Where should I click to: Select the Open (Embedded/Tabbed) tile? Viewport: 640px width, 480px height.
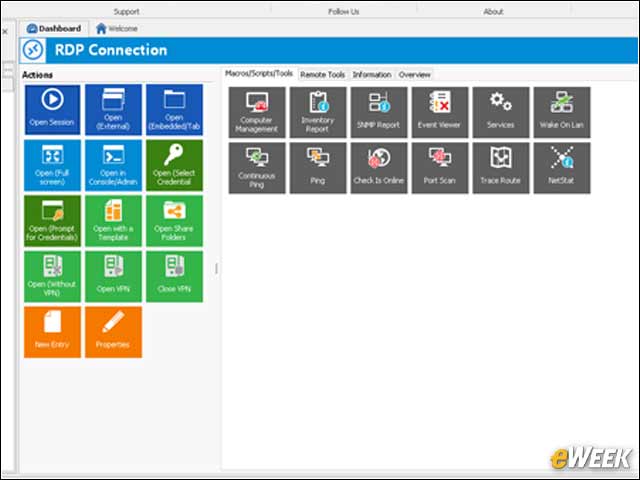point(174,109)
